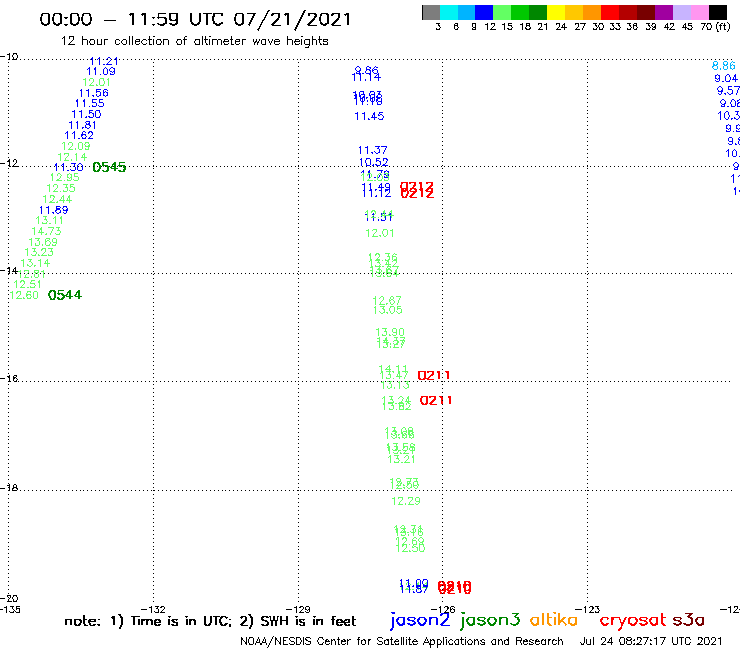
Task: Click wave height value '9.57'
Action: tap(728, 91)
